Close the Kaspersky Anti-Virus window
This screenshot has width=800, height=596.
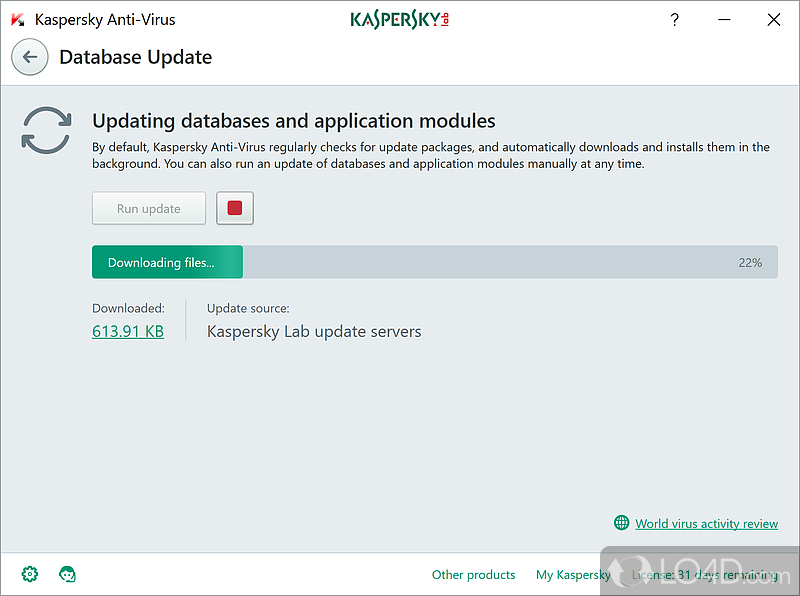pos(773,19)
